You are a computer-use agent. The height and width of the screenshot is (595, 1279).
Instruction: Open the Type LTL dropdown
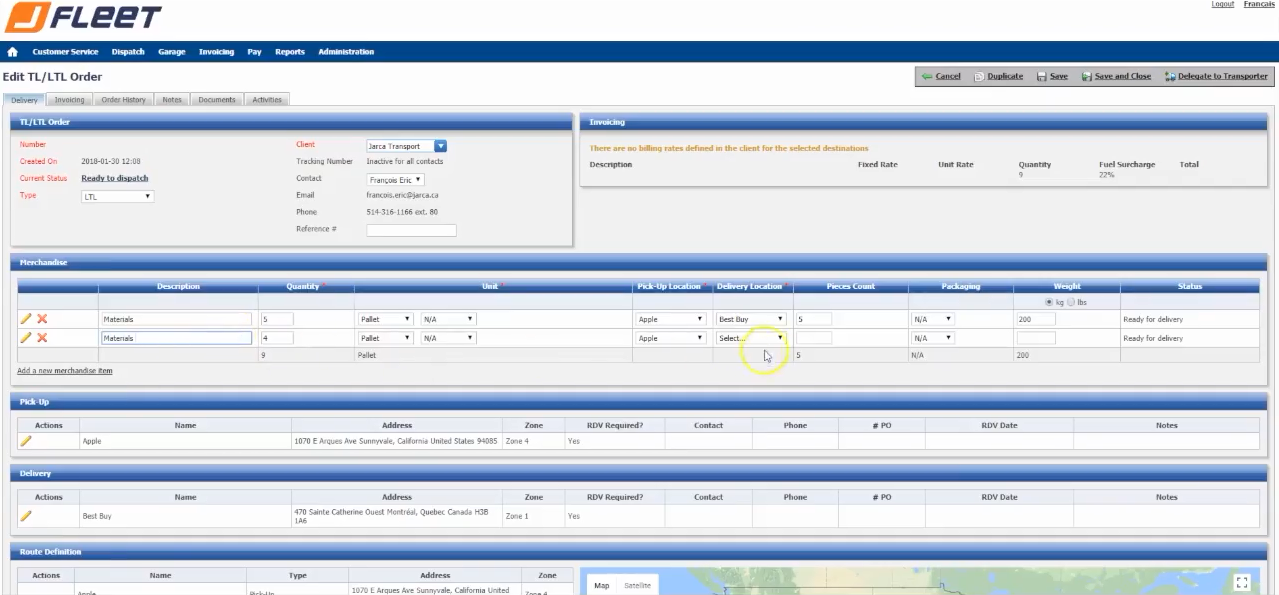[x=117, y=197]
